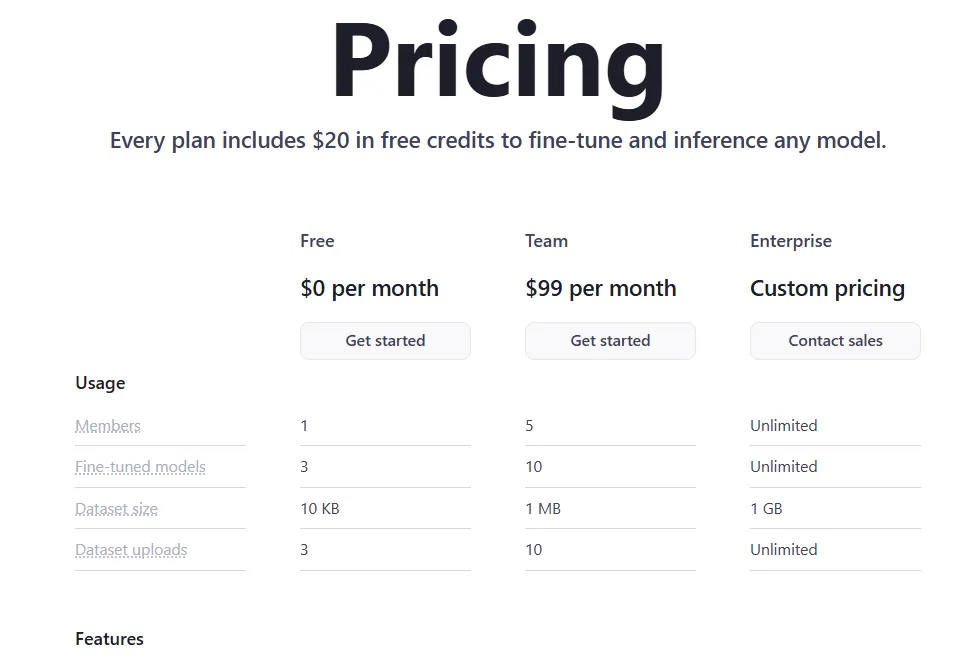Click the $0 per month price
962x658 pixels.
coord(369,288)
